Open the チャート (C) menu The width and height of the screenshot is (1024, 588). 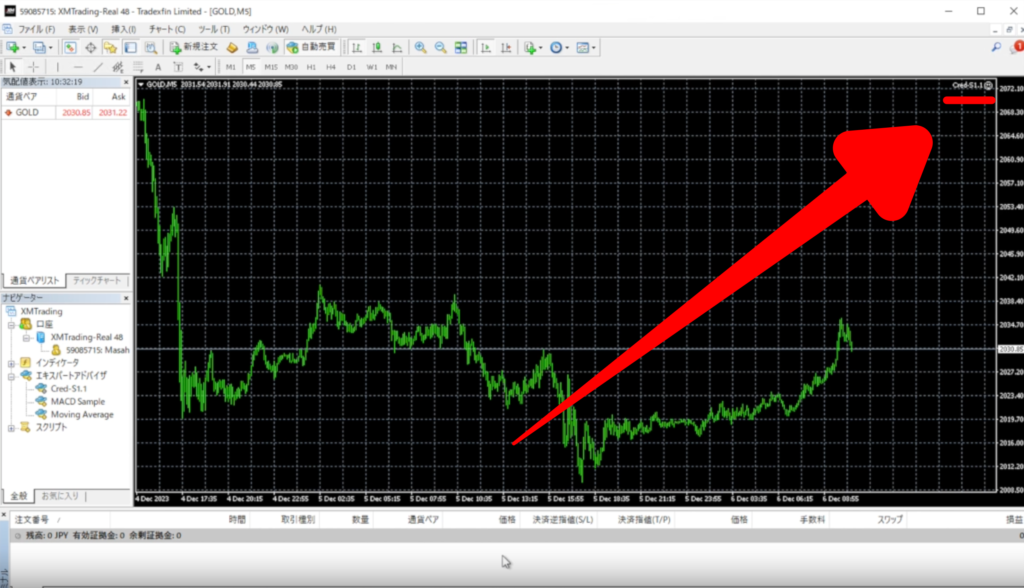point(160,29)
